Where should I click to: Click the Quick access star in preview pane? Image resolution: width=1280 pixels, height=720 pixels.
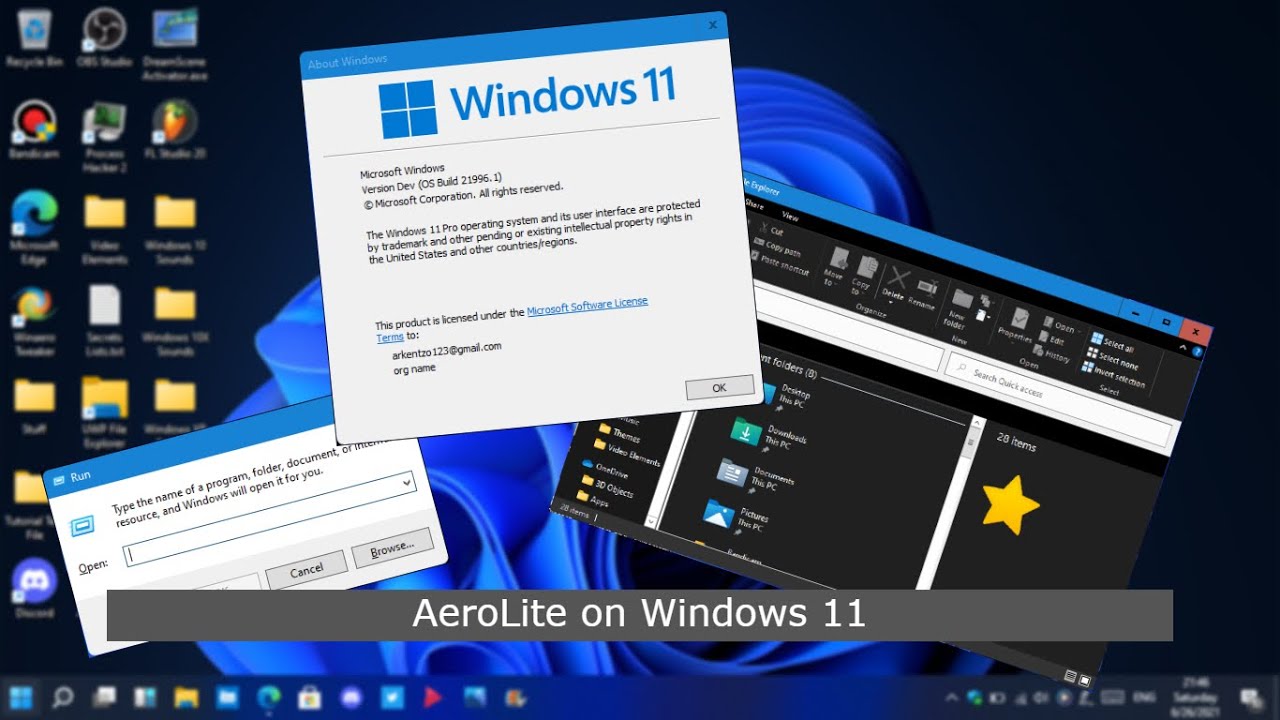[x=1010, y=505]
